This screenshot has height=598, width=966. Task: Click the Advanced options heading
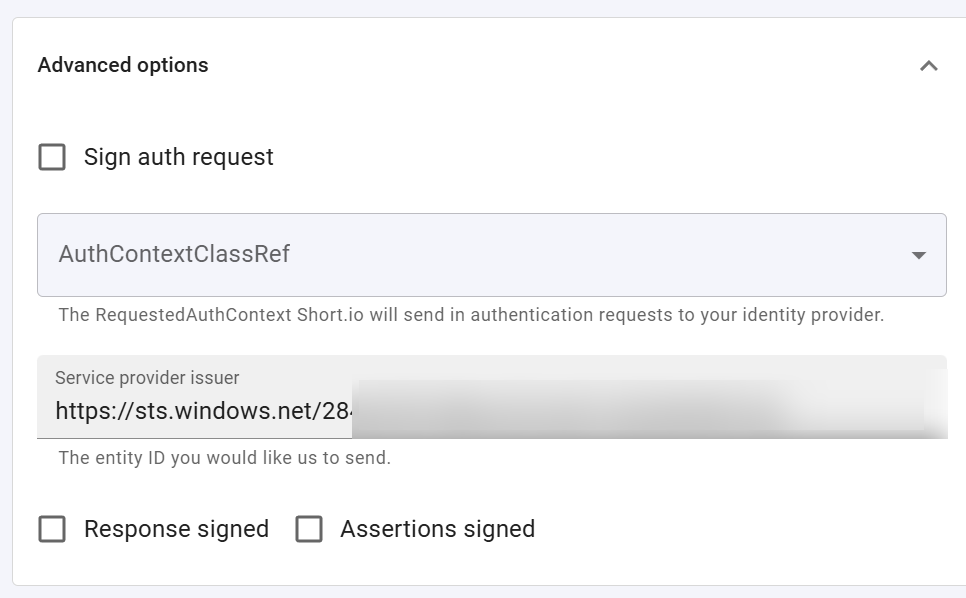pos(123,65)
